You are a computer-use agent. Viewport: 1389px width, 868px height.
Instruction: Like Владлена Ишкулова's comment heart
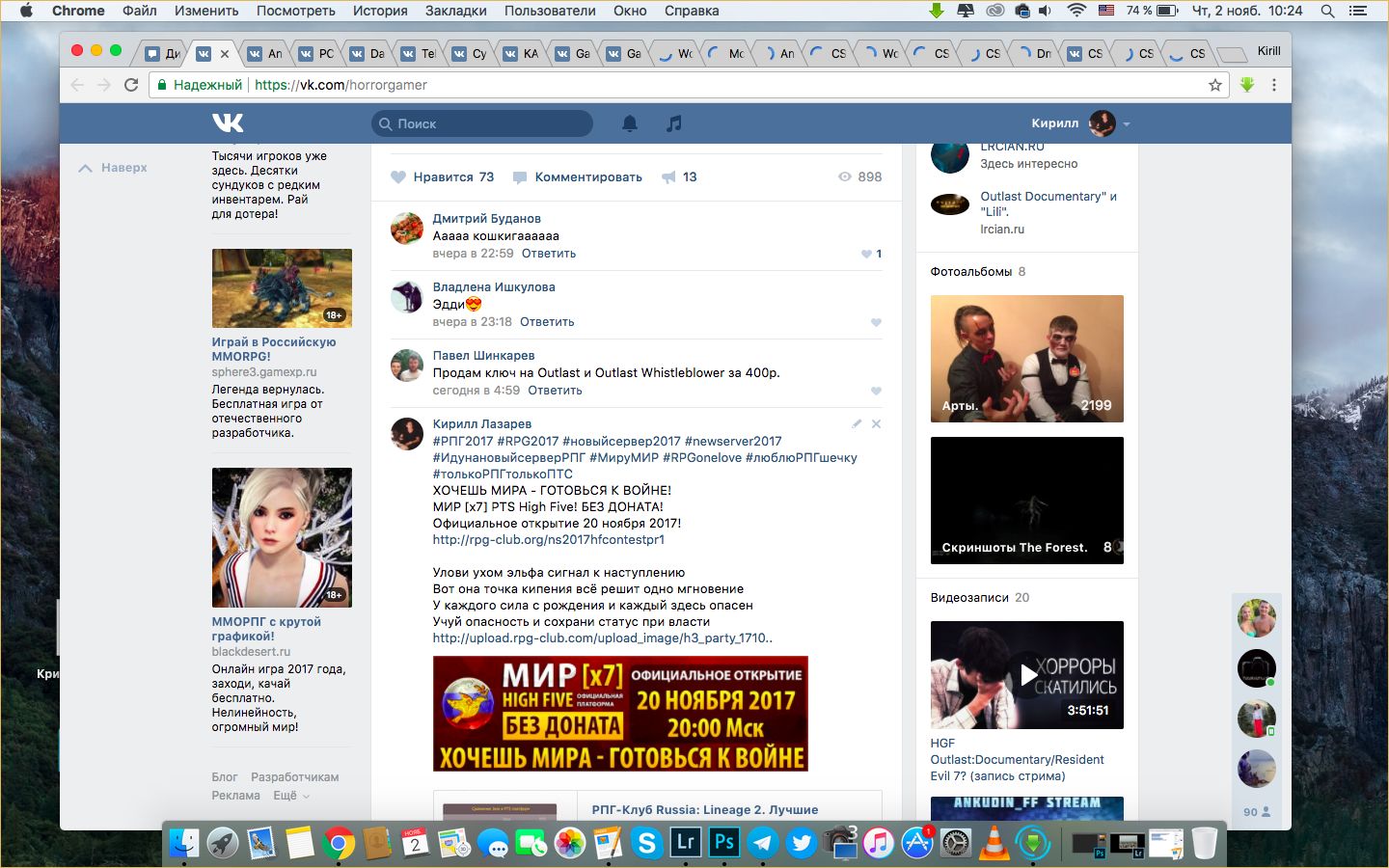point(876,322)
